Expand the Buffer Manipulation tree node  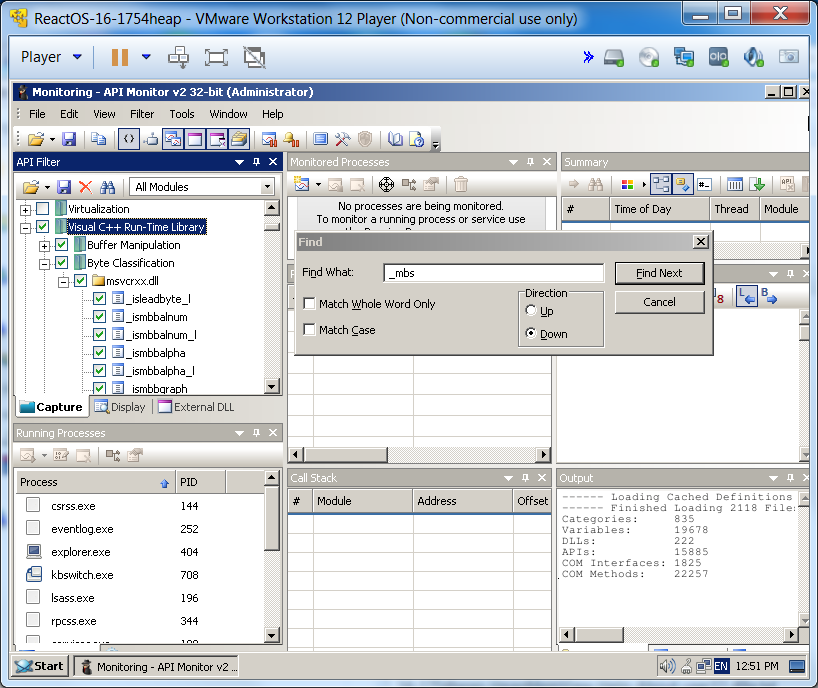tap(44, 245)
